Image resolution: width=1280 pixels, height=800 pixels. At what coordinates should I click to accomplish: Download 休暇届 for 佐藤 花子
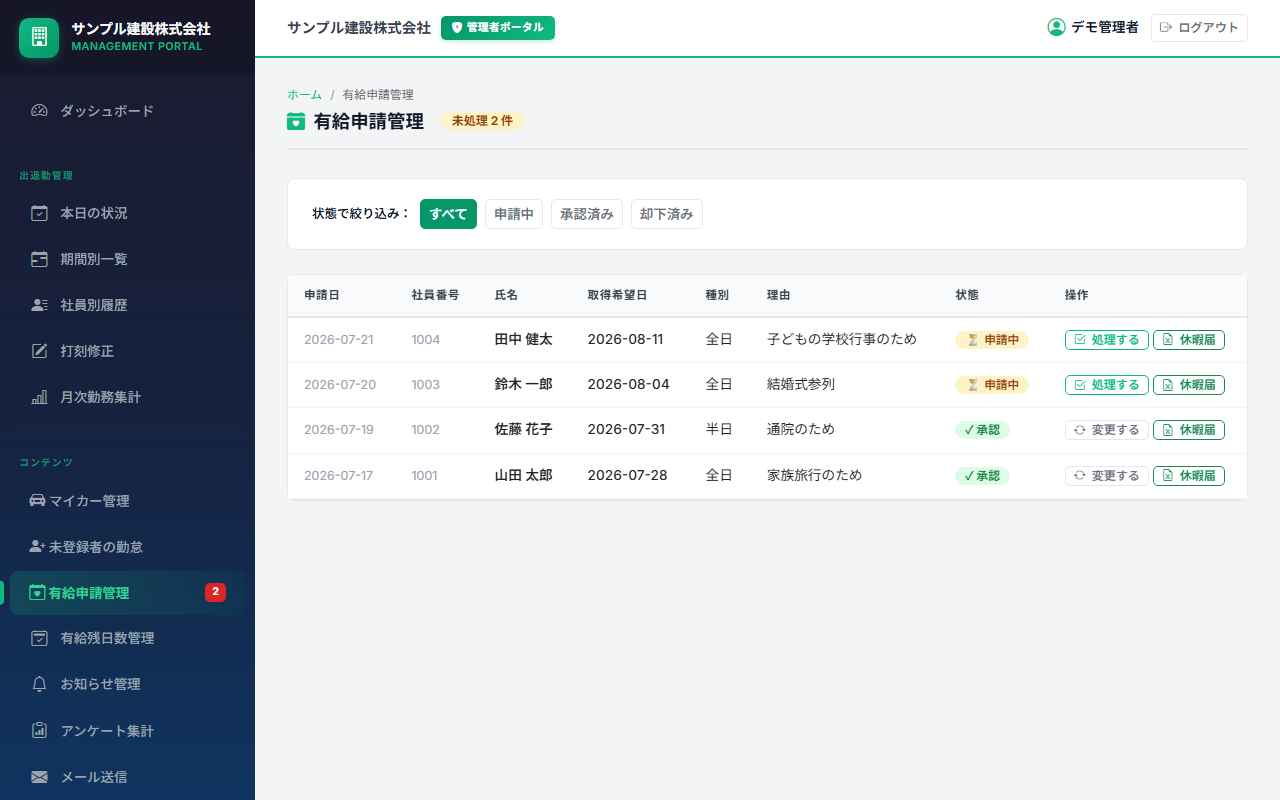[1189, 430]
